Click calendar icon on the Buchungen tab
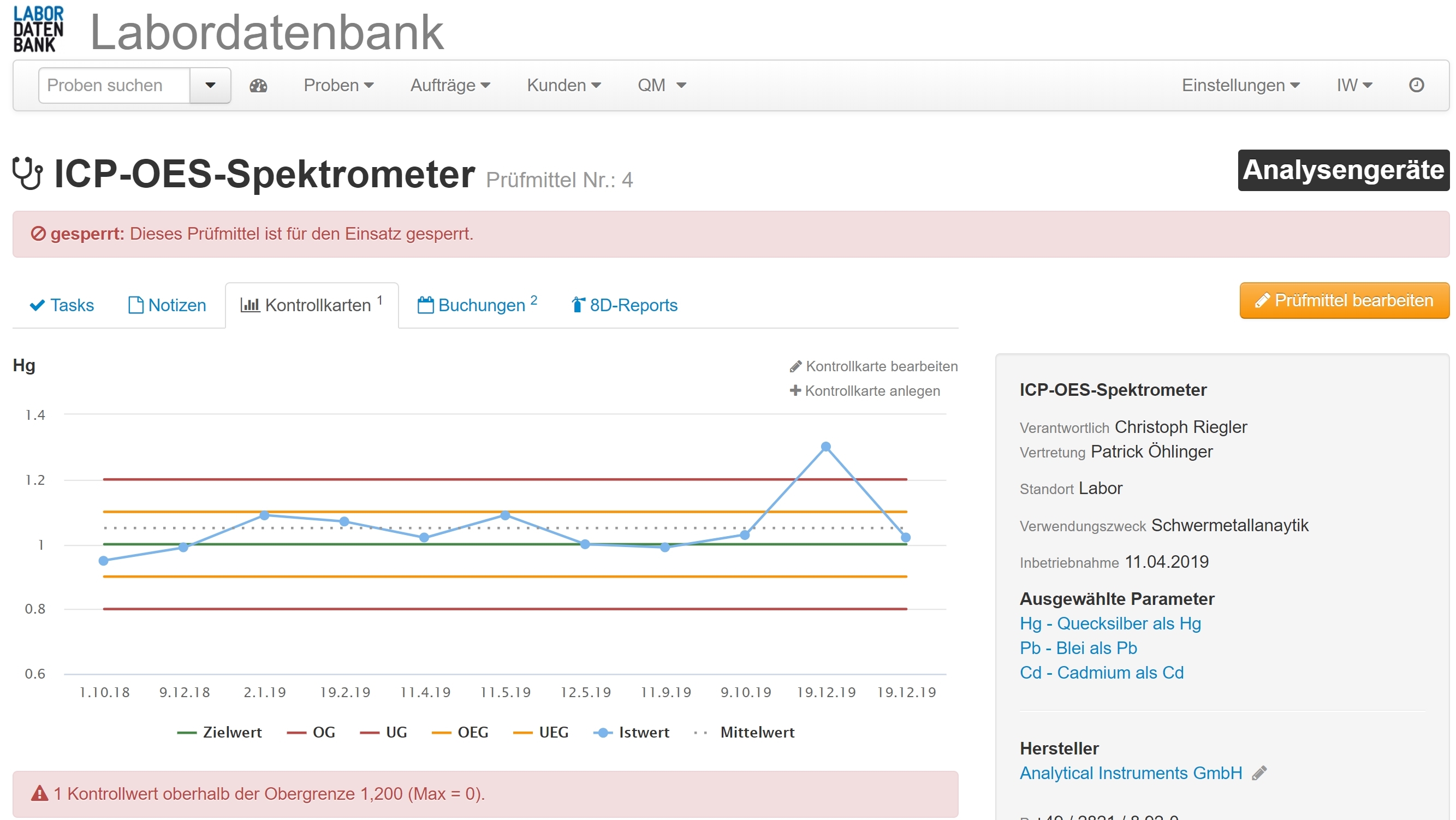Screen dimensions: 1456x820 425,305
